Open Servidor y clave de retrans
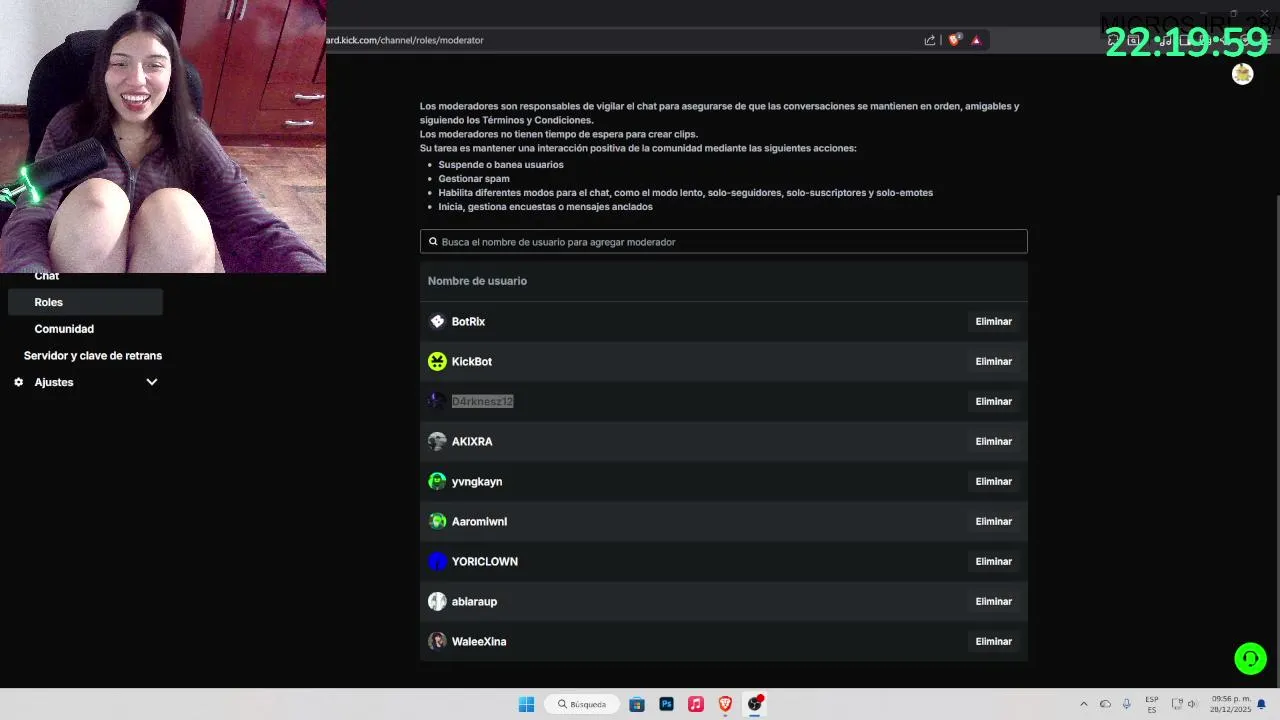 pyautogui.click(x=93, y=356)
